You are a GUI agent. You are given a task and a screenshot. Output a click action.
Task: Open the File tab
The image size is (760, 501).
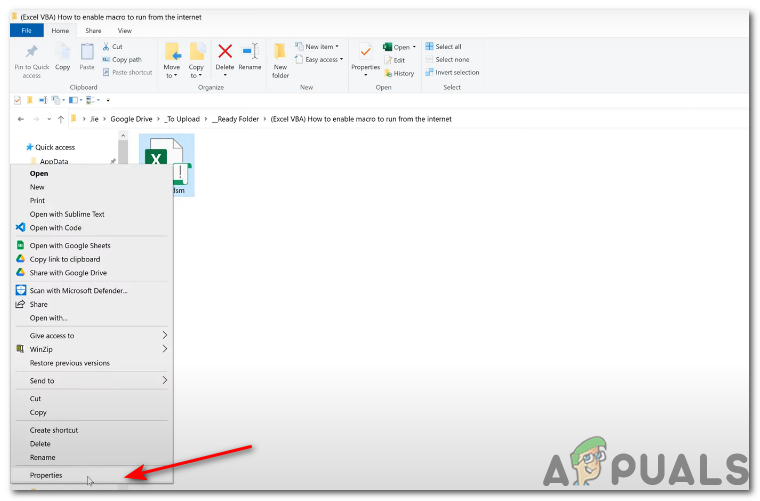pyautogui.click(x=27, y=31)
